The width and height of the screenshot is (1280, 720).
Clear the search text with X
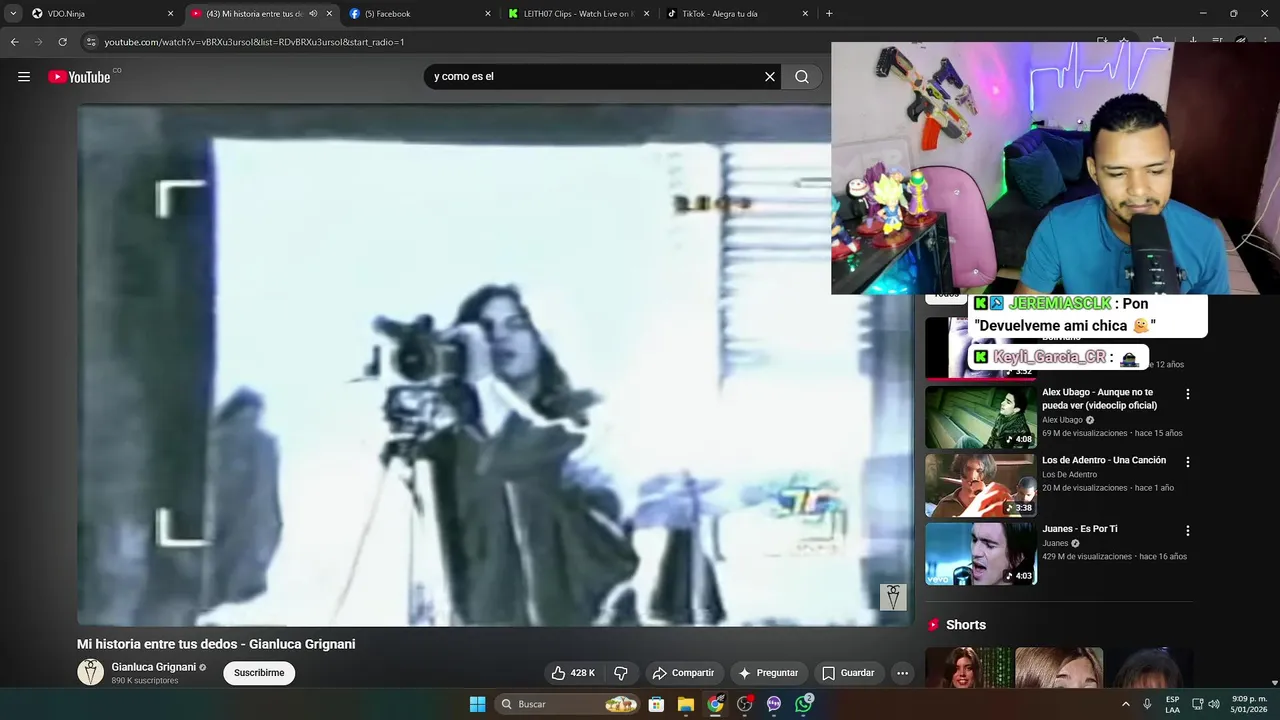click(770, 77)
